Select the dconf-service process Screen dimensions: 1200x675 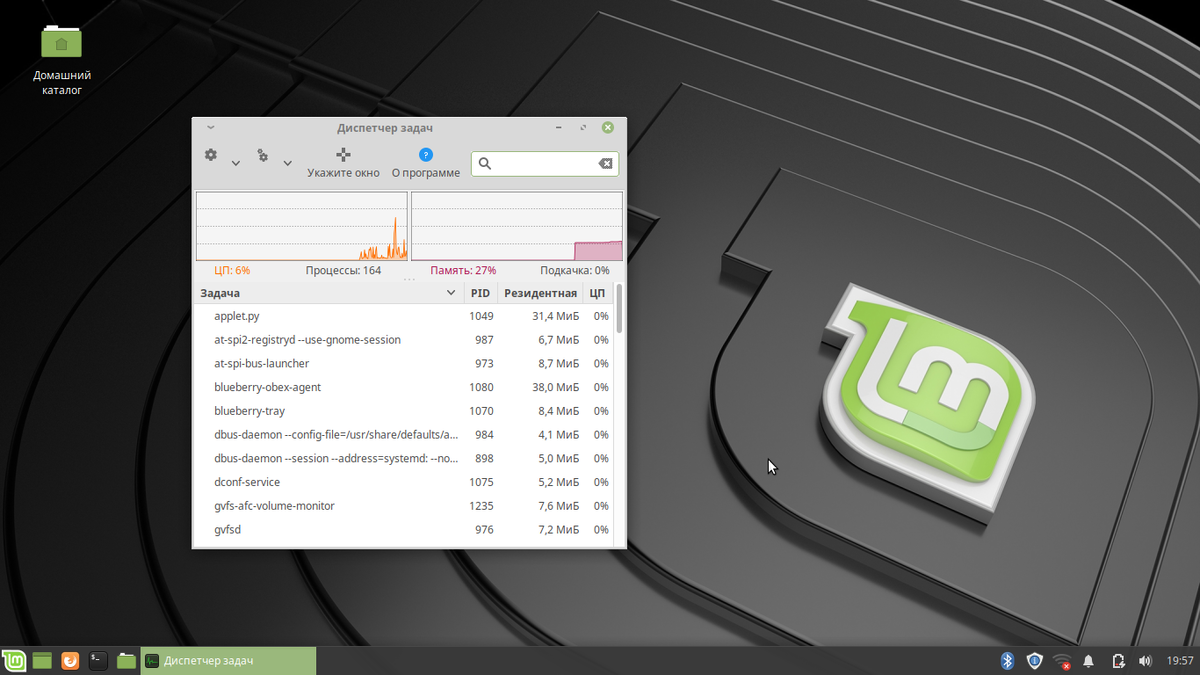point(403,482)
